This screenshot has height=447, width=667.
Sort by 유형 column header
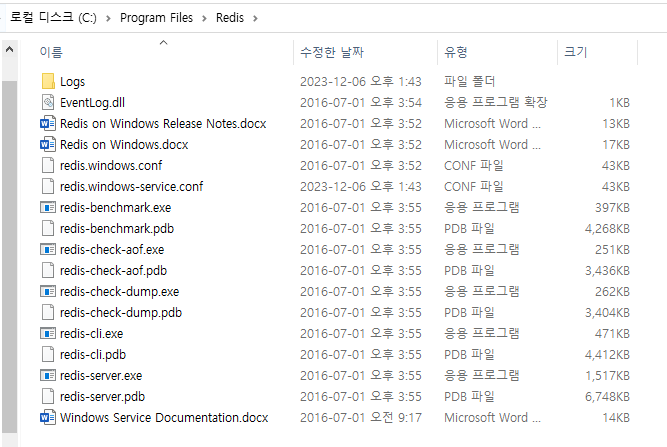pyautogui.click(x=456, y=52)
